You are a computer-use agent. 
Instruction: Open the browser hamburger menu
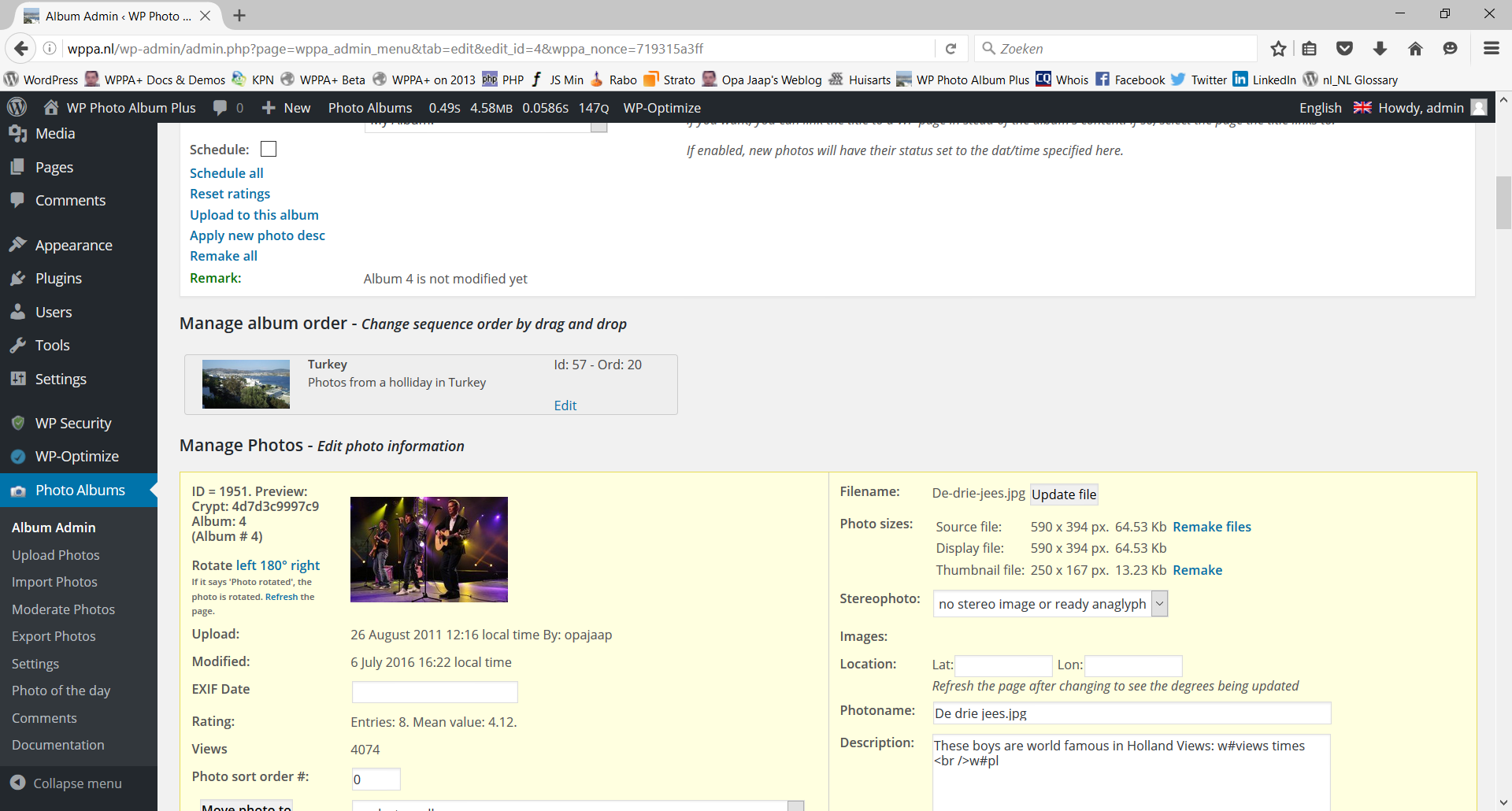(x=1491, y=49)
